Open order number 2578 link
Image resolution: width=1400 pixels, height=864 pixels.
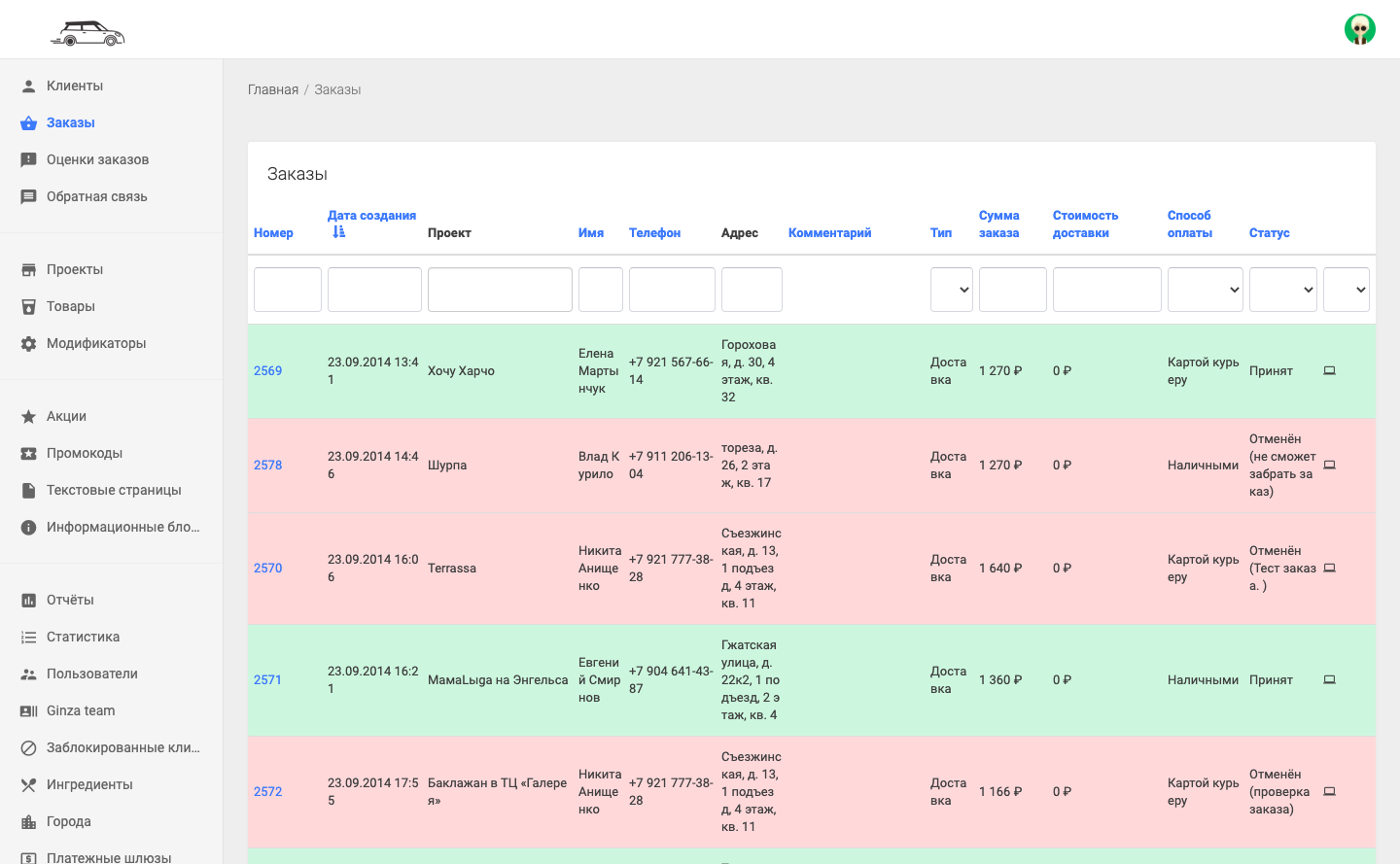pos(267,465)
